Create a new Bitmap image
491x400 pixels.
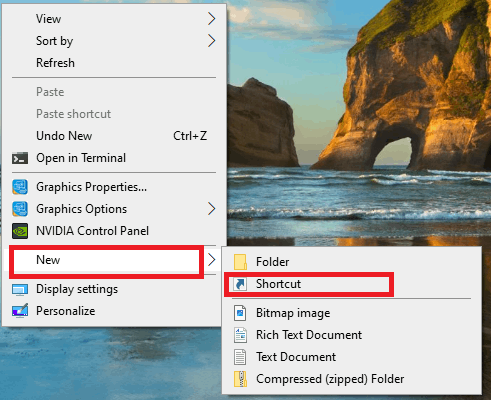click(x=352, y=313)
